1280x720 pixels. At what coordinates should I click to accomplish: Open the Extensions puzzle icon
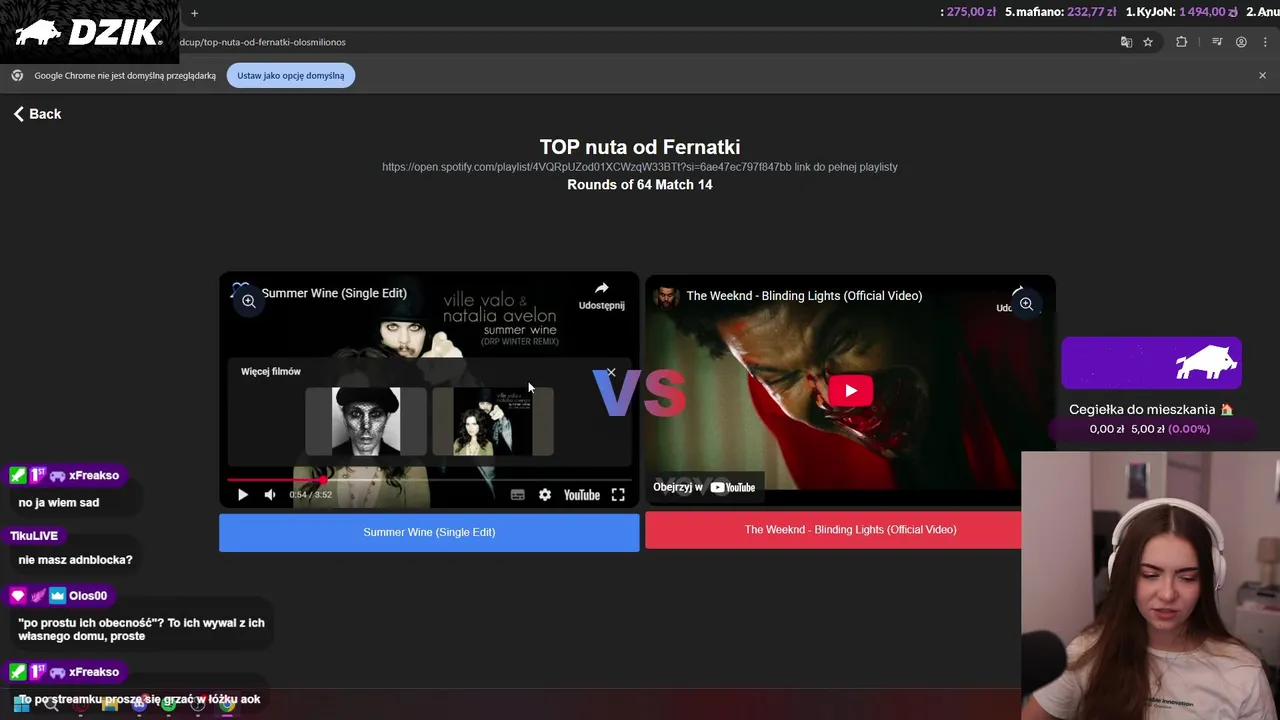click(x=1181, y=42)
